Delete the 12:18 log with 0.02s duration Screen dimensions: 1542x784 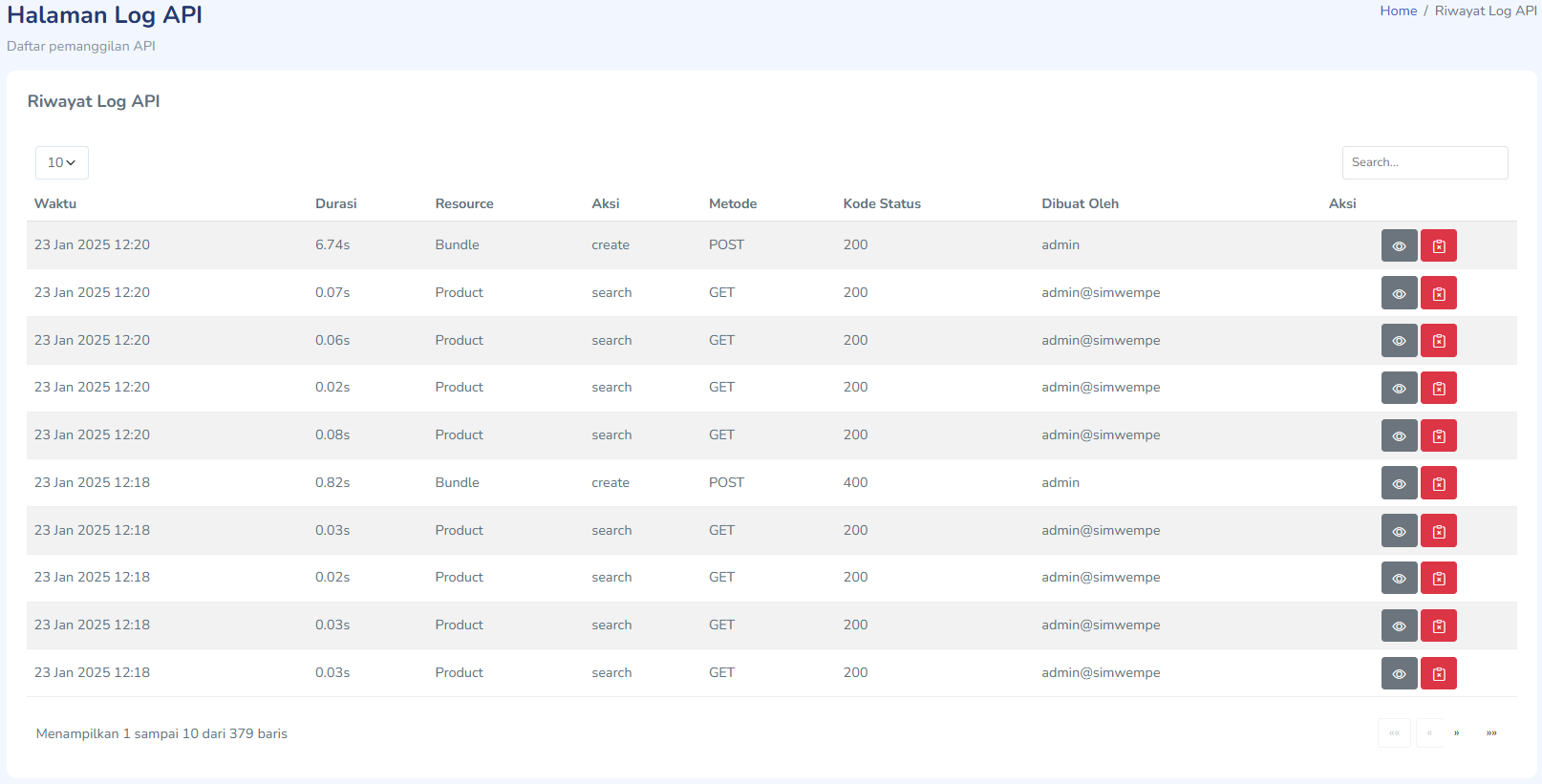(x=1438, y=578)
